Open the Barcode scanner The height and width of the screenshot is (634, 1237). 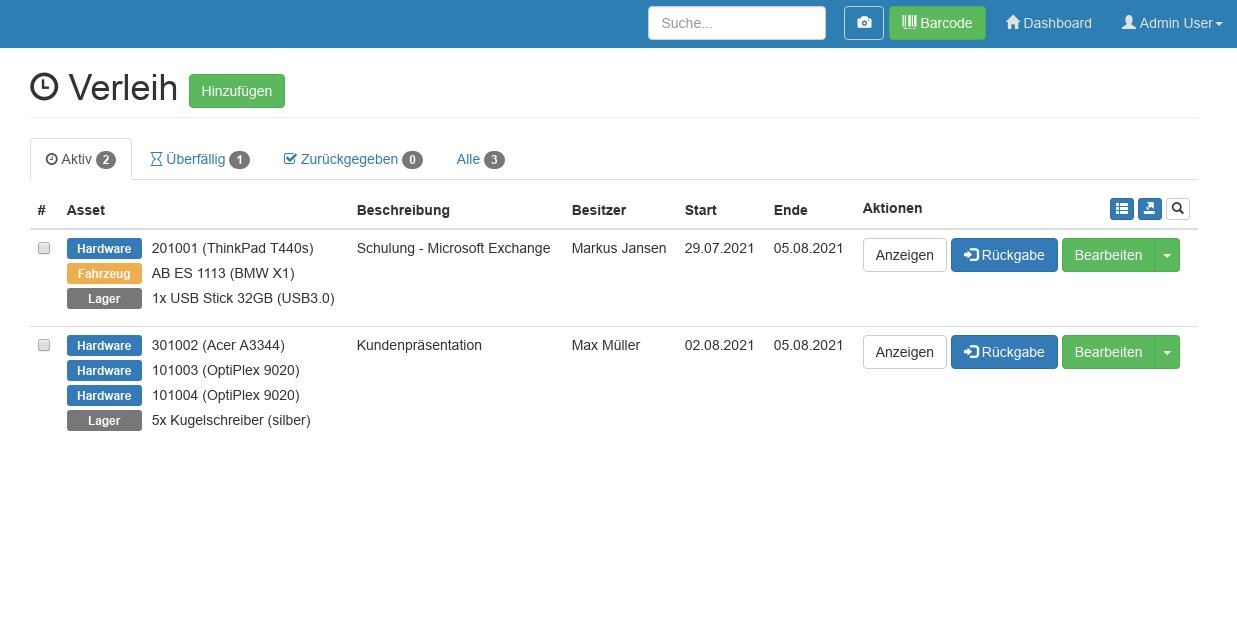tap(936, 22)
